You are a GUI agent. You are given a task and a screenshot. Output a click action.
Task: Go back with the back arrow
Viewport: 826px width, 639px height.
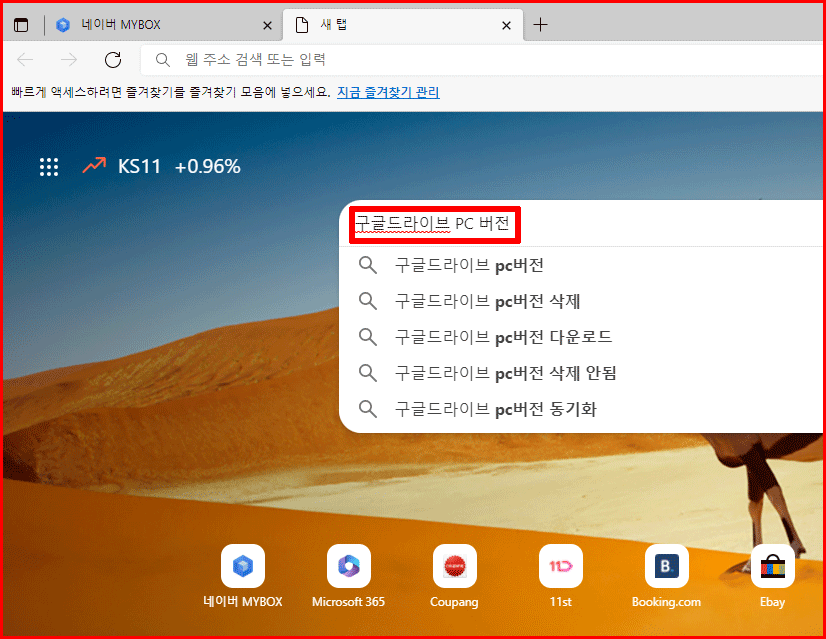click(25, 60)
